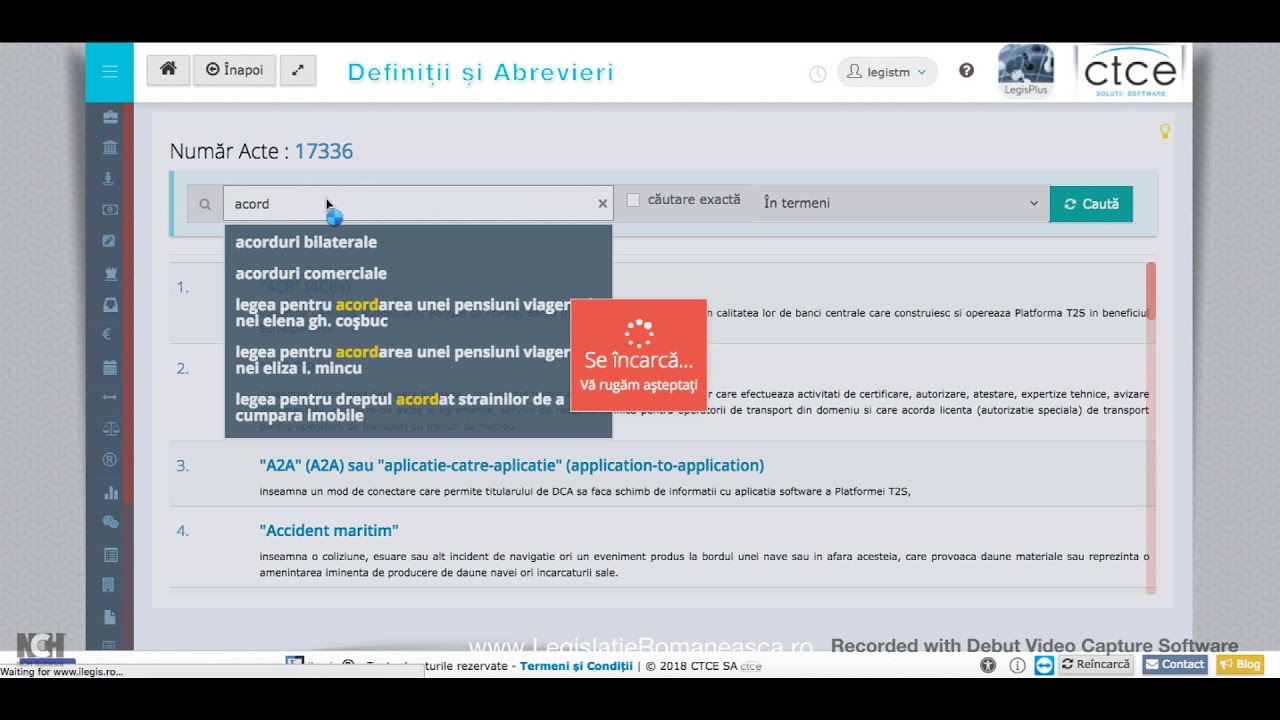Open the 'A2A' application-to-application definition
This screenshot has height=720, width=1280.
click(x=511, y=465)
